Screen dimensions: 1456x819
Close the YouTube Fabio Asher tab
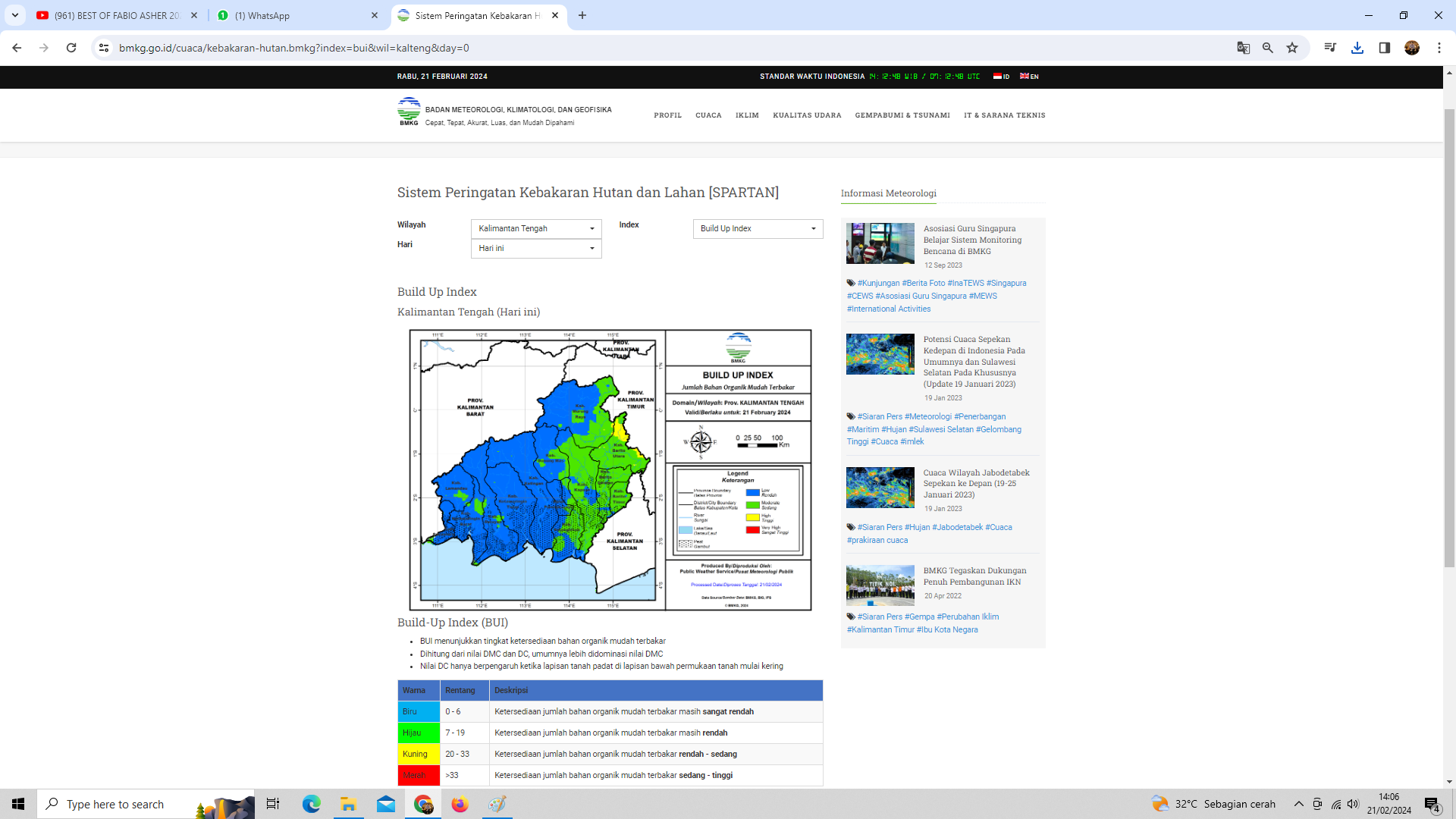[194, 15]
